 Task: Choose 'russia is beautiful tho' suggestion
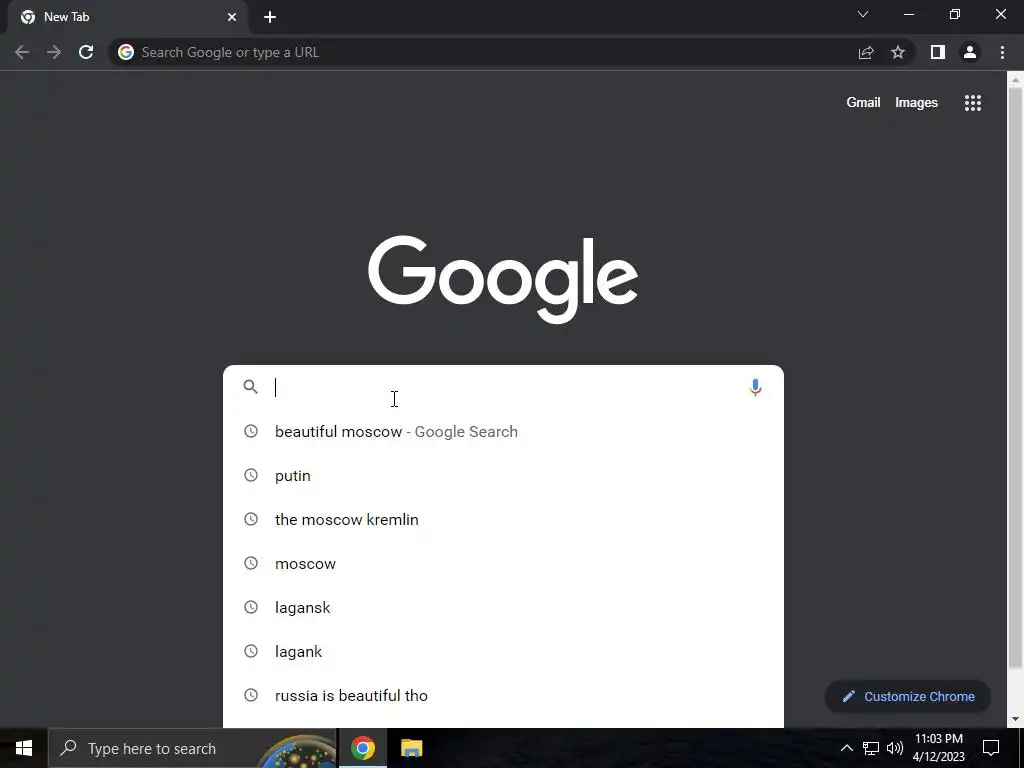point(503,696)
